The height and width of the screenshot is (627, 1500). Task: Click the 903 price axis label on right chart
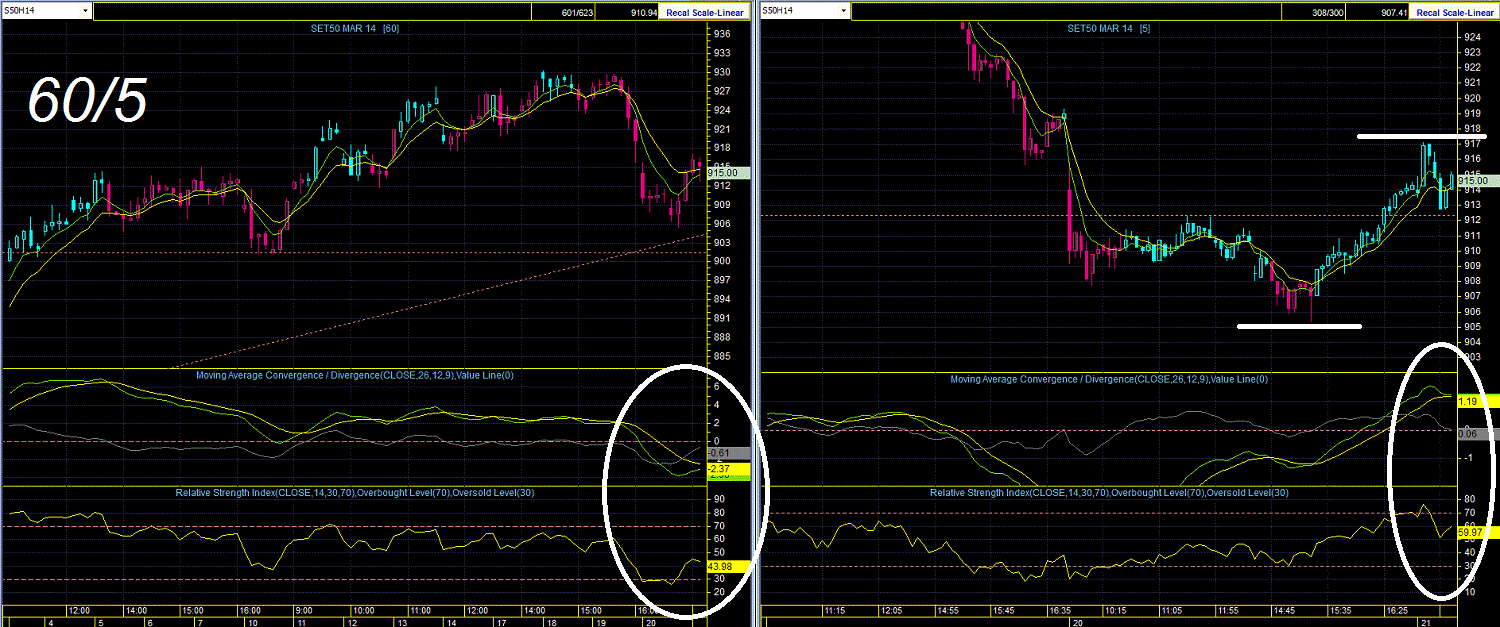(x=1472, y=357)
